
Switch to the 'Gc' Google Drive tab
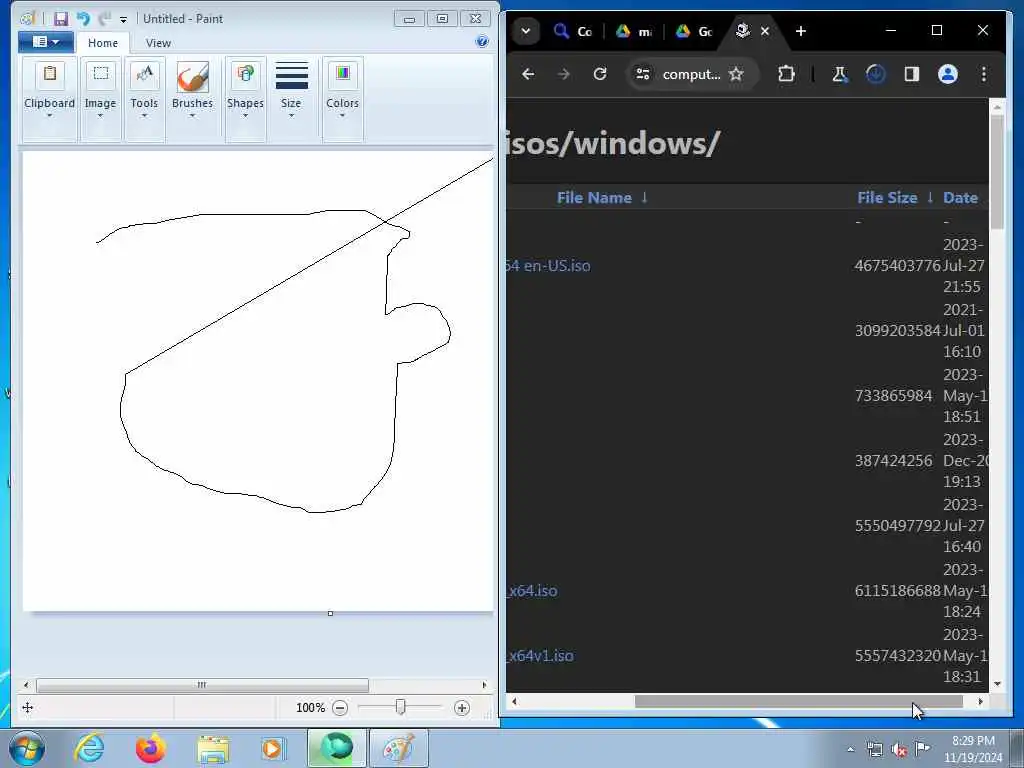[694, 31]
